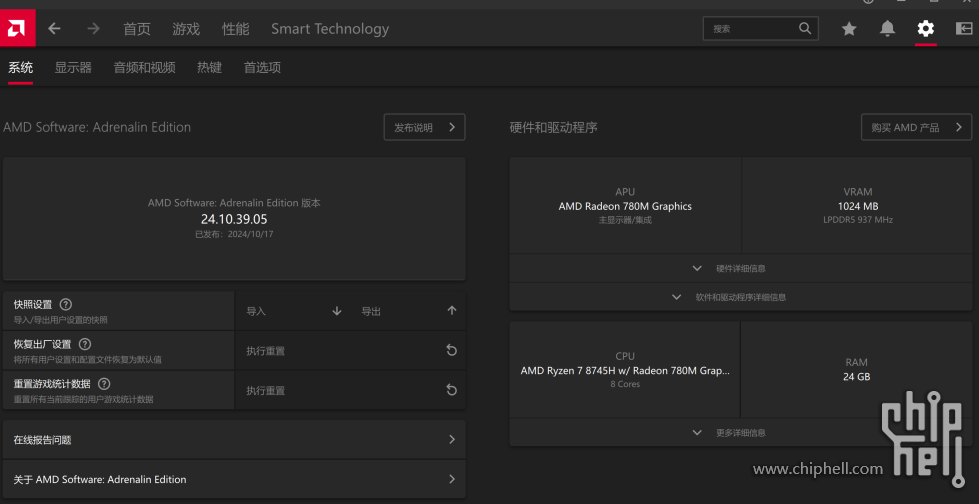
Task: Click the reset icon for 重置游戏统计数据
Action: (x=451, y=390)
